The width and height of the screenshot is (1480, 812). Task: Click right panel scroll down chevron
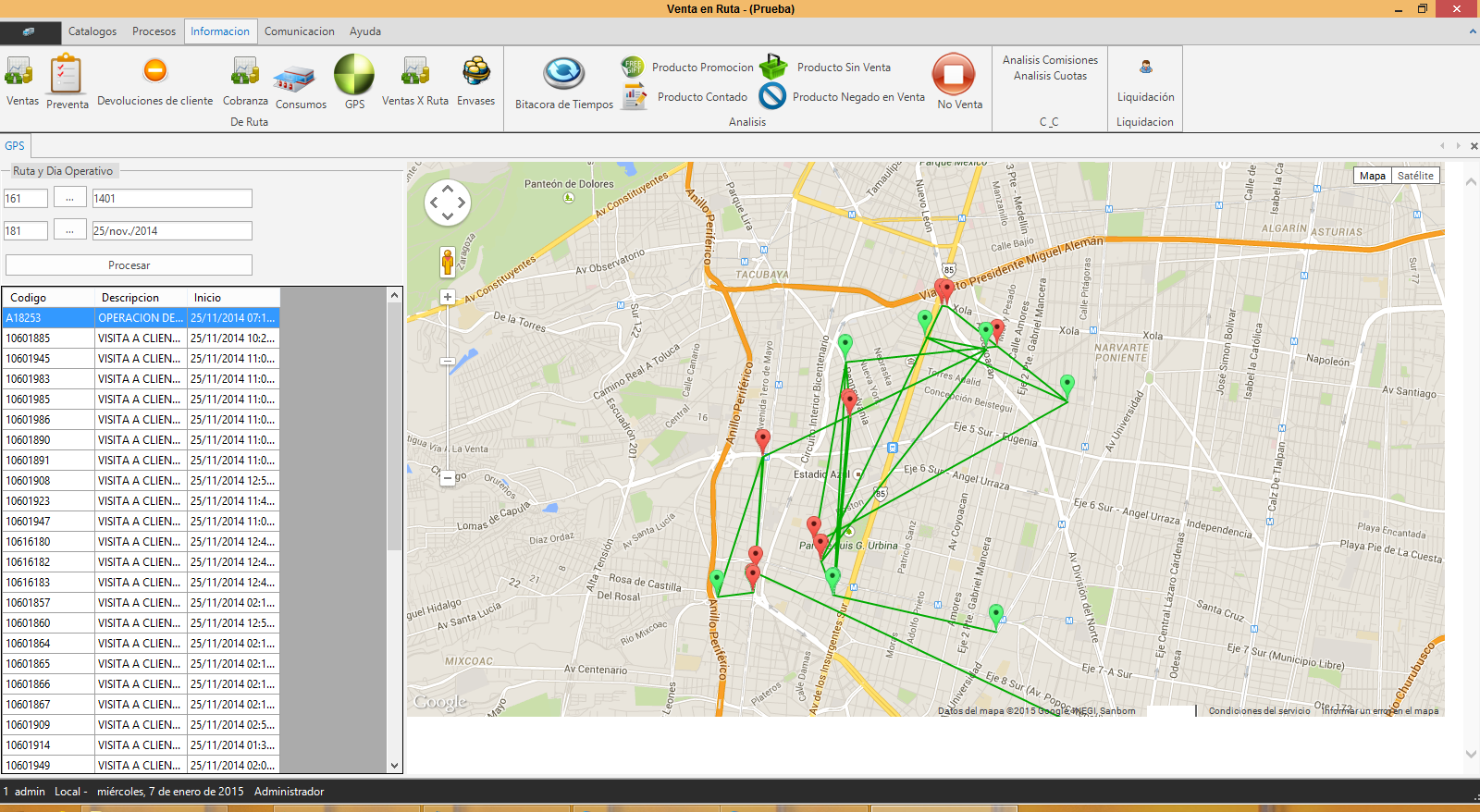(x=1471, y=755)
